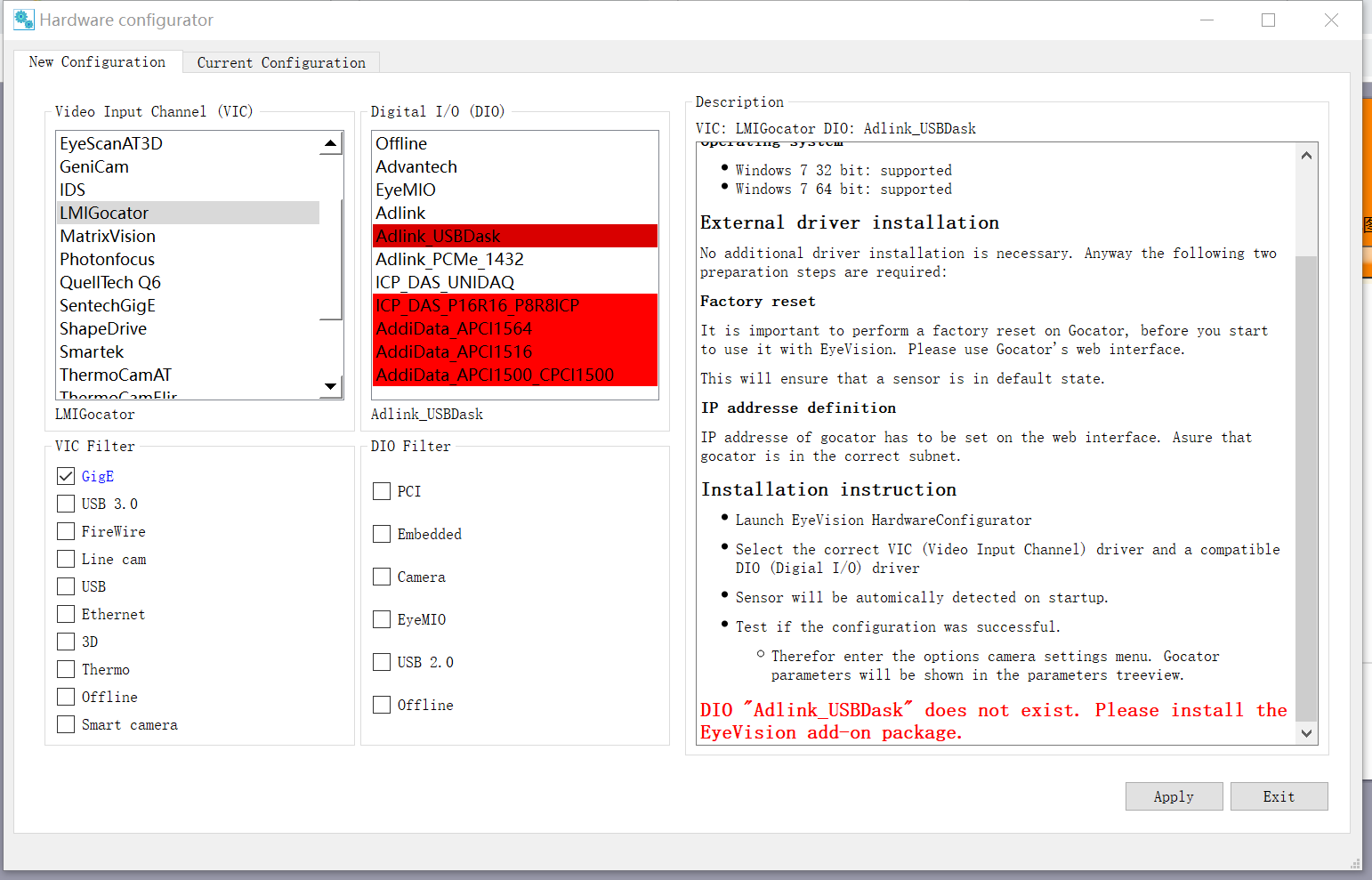The height and width of the screenshot is (880, 1372).
Task: Click the VIC list scroll down arrow
Action: click(x=331, y=386)
